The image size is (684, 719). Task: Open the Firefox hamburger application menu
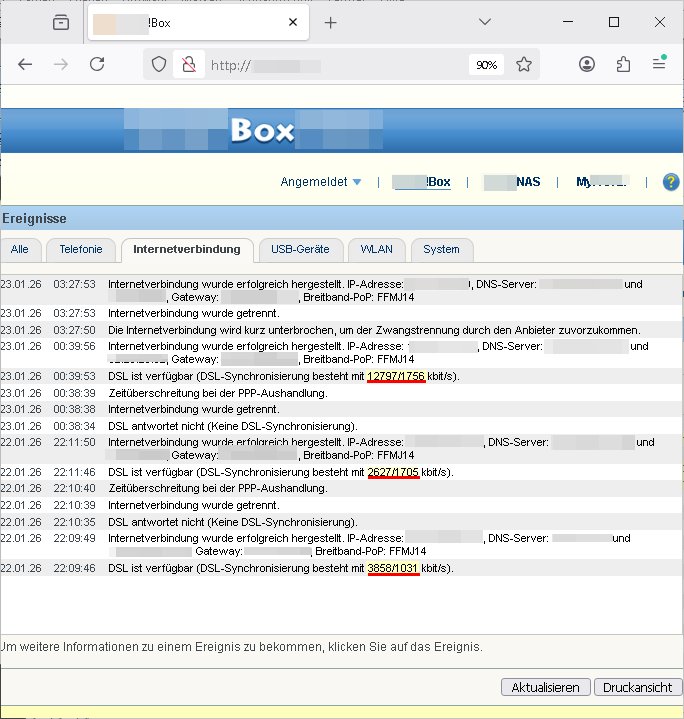(x=659, y=64)
